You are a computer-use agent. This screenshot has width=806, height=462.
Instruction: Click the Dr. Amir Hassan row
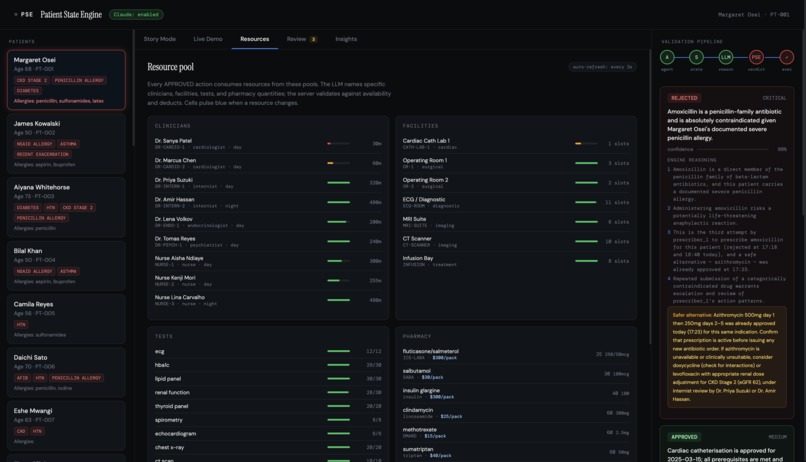click(268, 202)
